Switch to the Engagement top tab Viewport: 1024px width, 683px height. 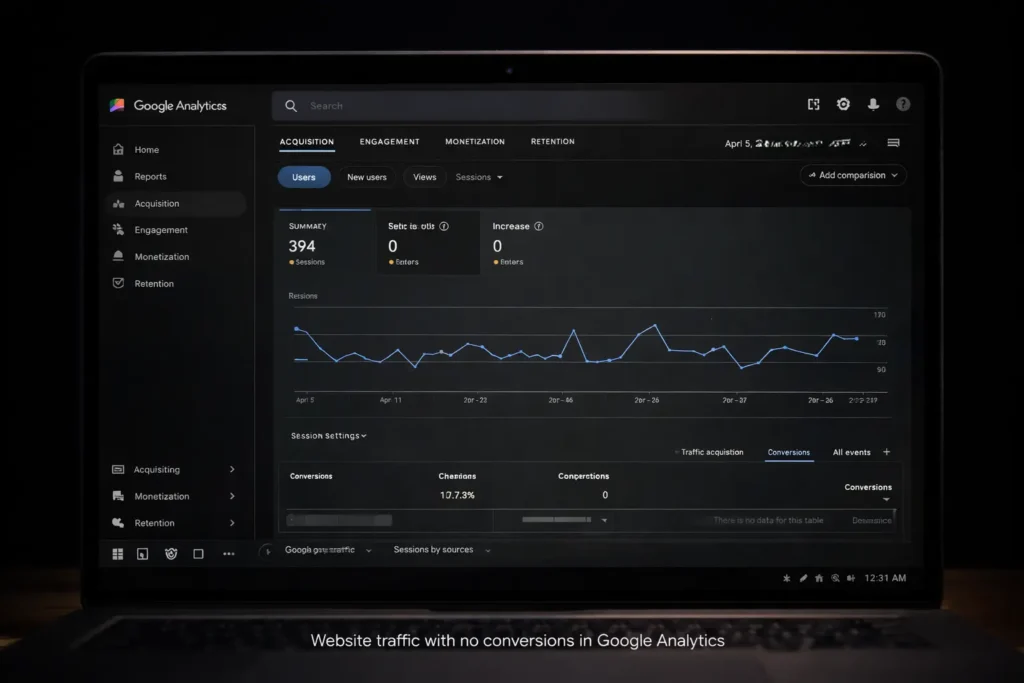click(389, 142)
